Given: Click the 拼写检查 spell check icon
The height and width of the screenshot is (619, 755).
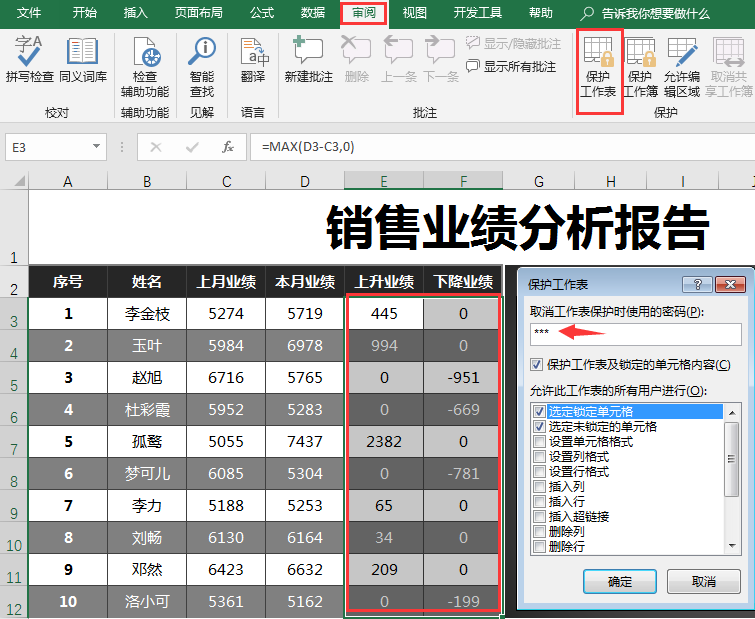Looking at the screenshot, I should pos(29,59).
